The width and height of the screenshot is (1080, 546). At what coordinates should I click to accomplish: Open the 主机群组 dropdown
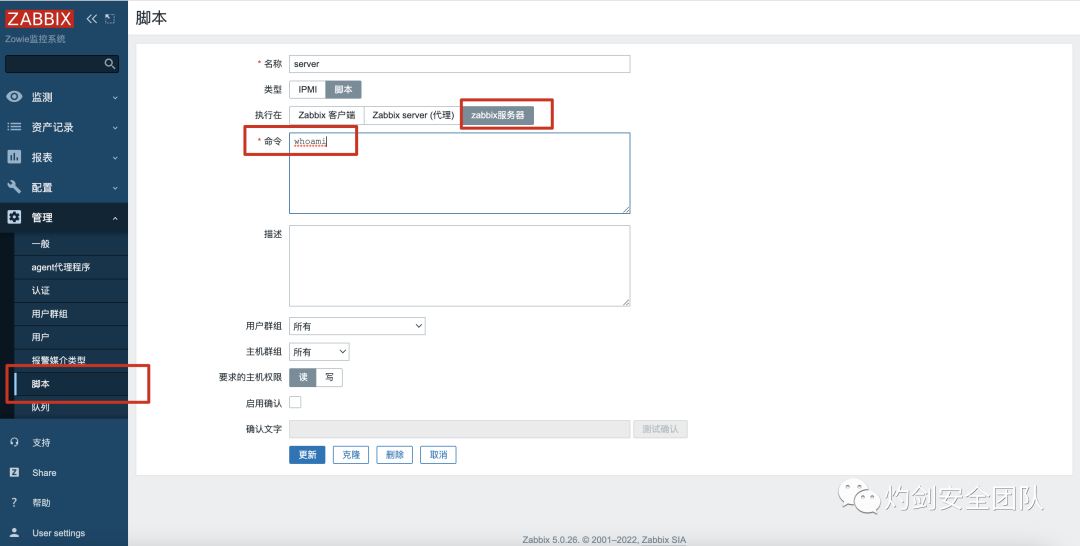click(x=319, y=352)
